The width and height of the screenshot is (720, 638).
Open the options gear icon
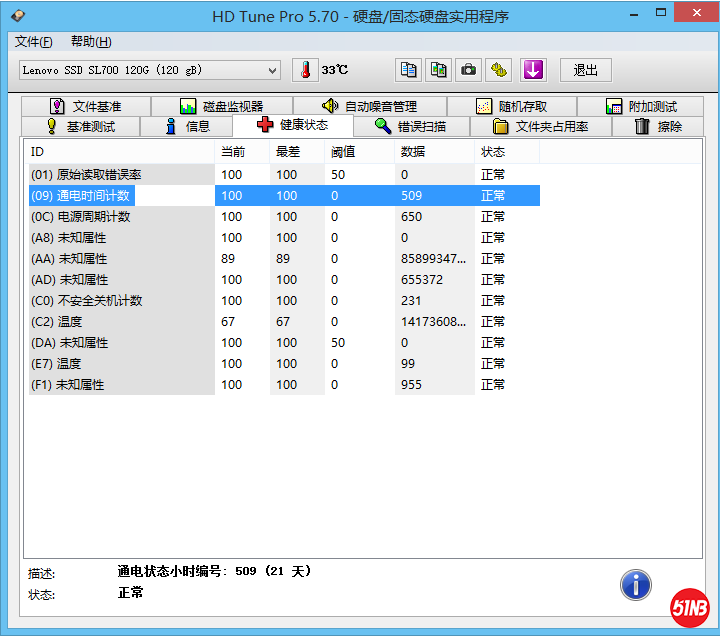(500, 70)
